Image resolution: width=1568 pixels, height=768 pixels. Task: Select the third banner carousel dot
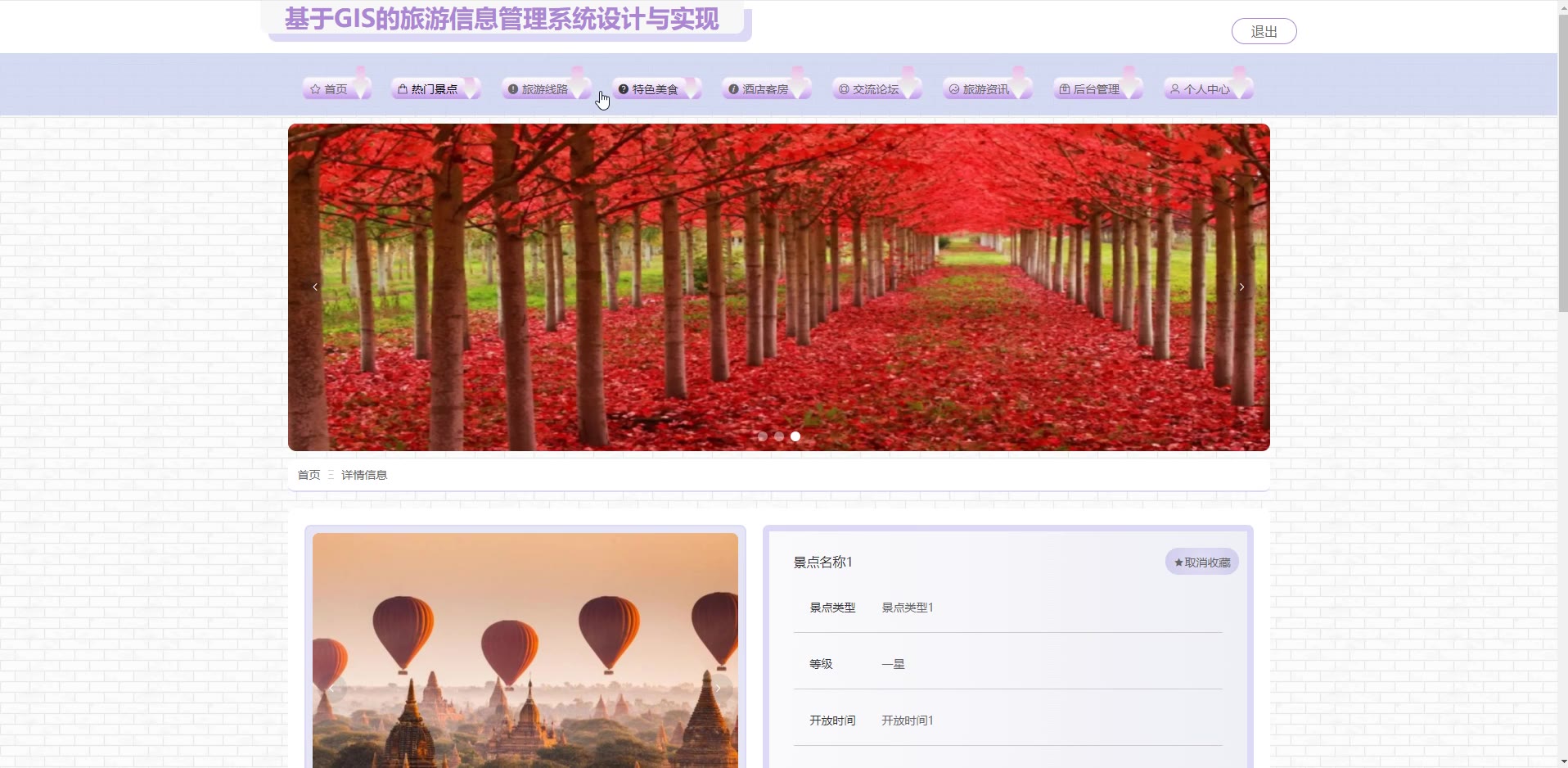point(795,436)
